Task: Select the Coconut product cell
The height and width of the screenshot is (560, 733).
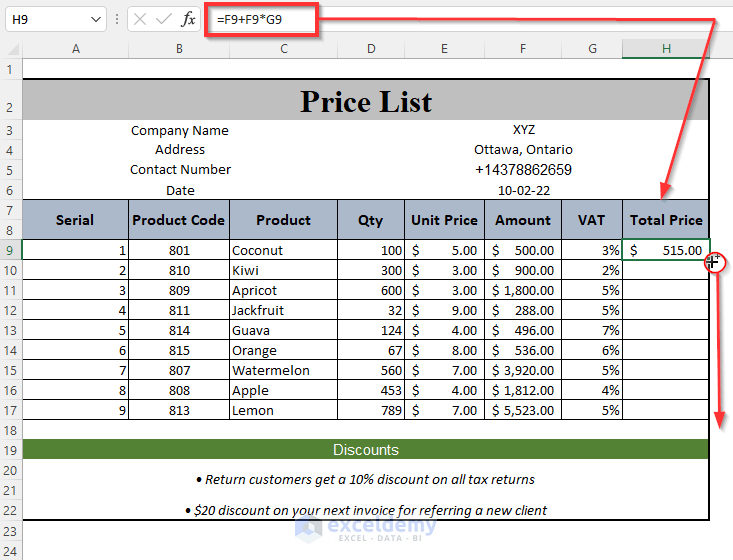Action: pyautogui.click(x=284, y=250)
